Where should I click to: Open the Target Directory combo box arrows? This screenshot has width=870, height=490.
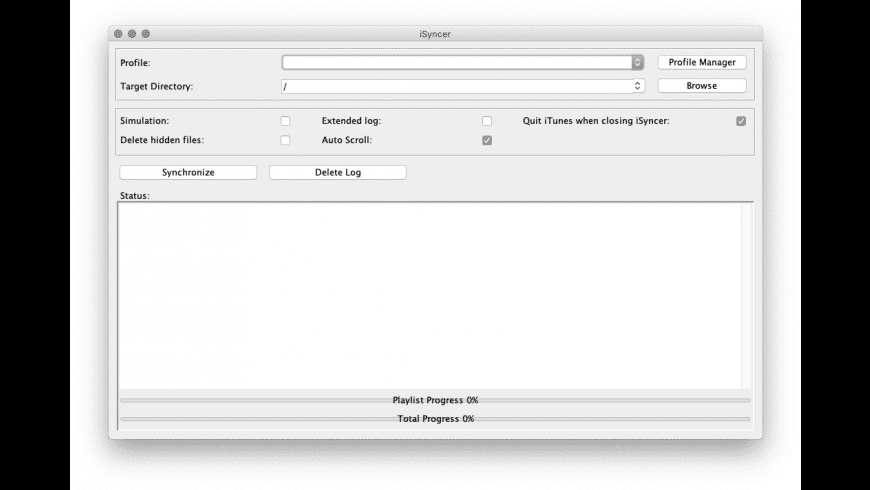(x=638, y=86)
